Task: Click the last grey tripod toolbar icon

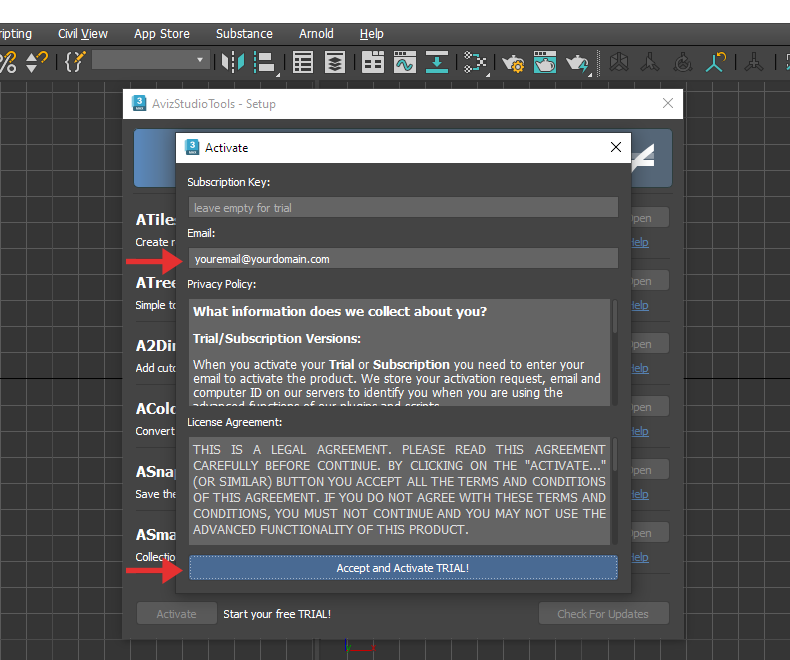Action: (754, 62)
